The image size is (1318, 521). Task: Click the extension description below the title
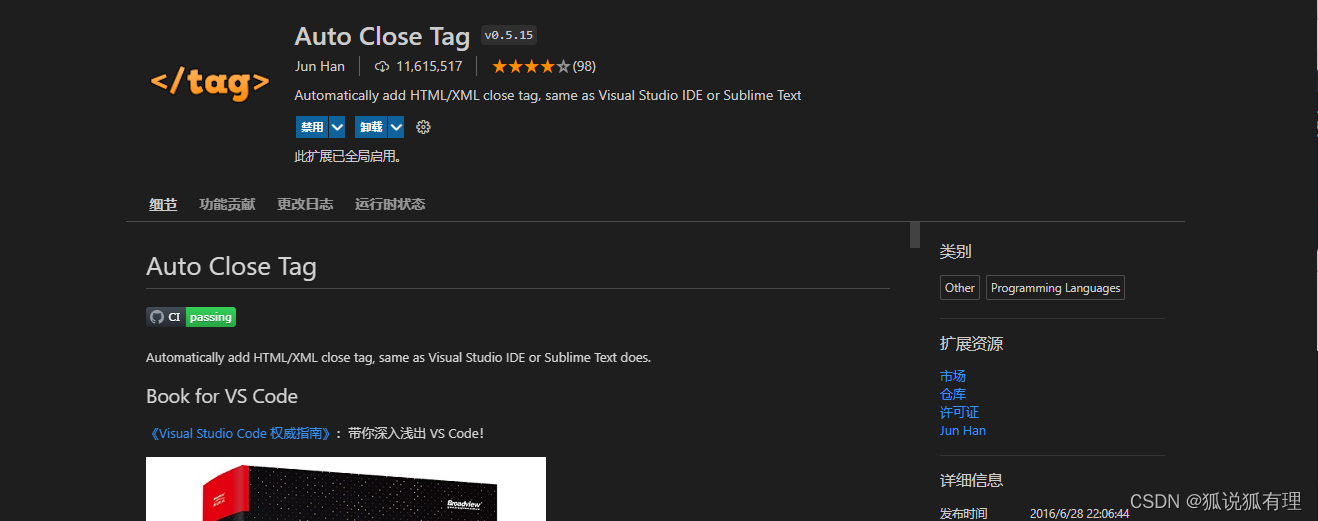tap(548, 96)
